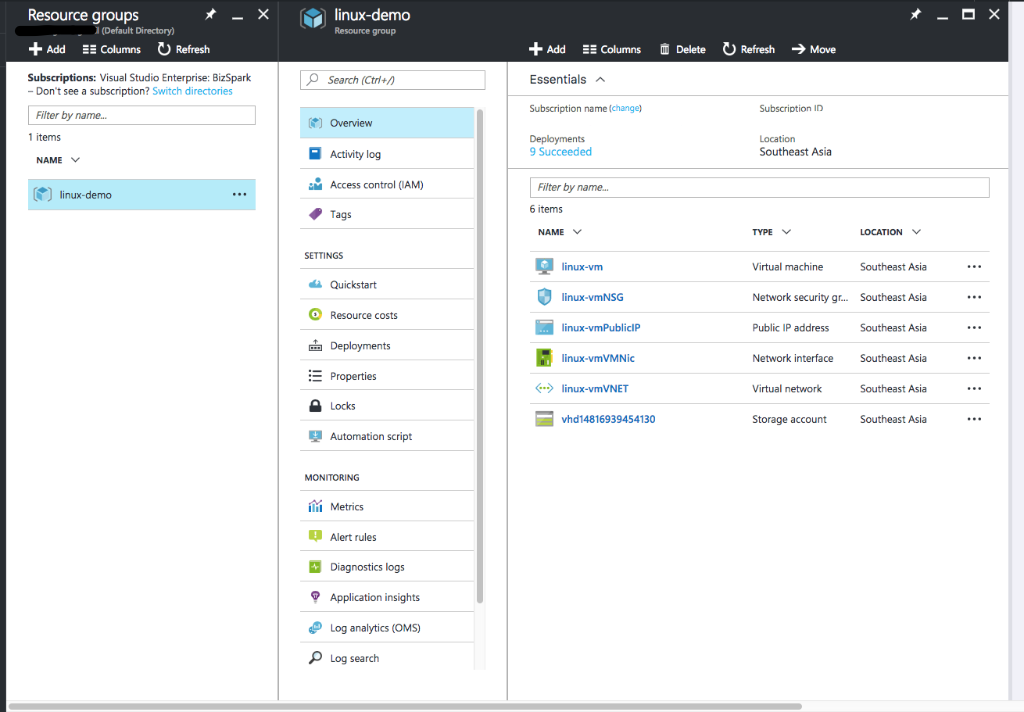This screenshot has height=712, width=1024.
Task: Focus the Search (Ctrl+/) menu search box
Action: tap(392, 80)
